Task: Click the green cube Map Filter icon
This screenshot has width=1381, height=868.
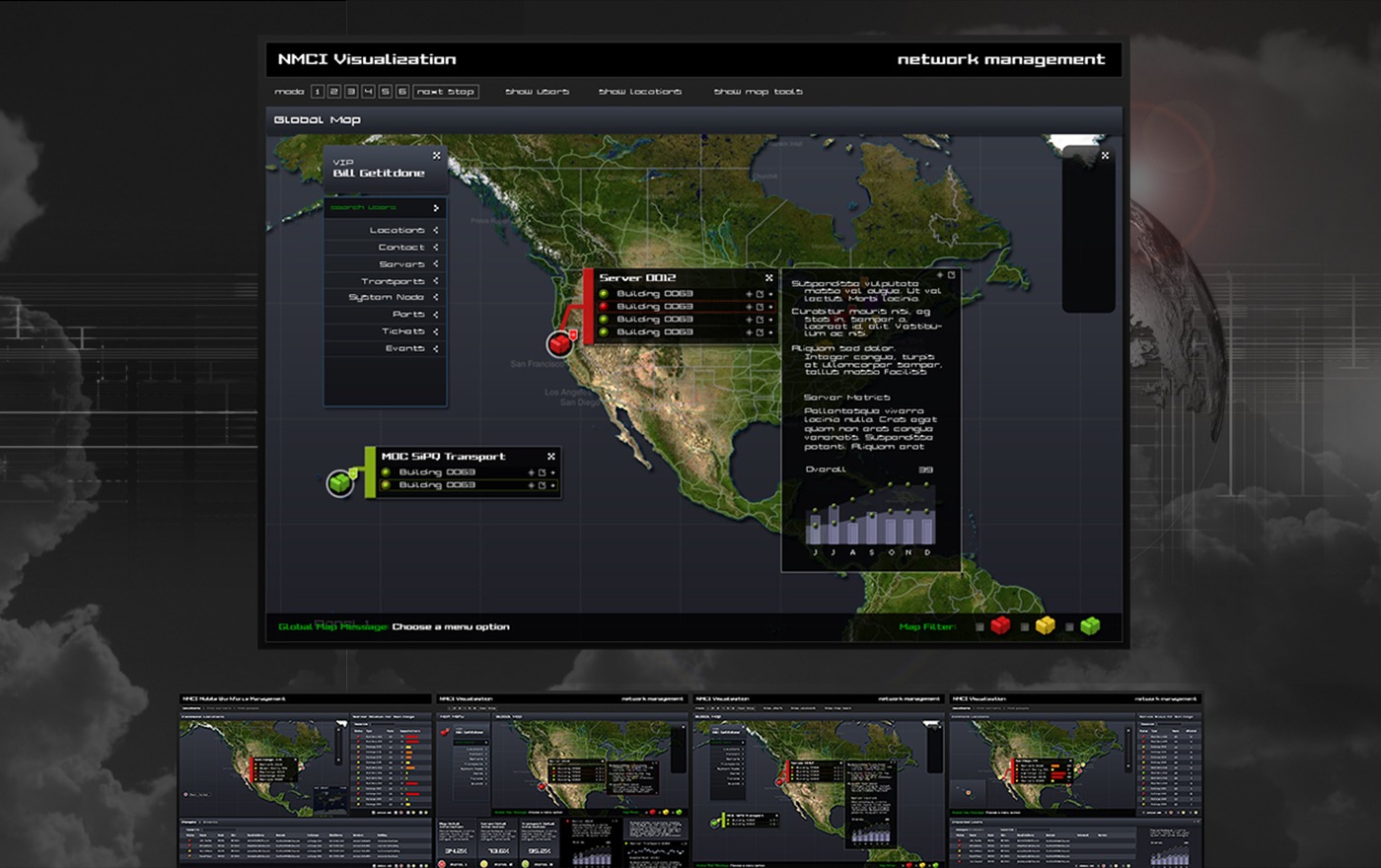Action: 1090,626
